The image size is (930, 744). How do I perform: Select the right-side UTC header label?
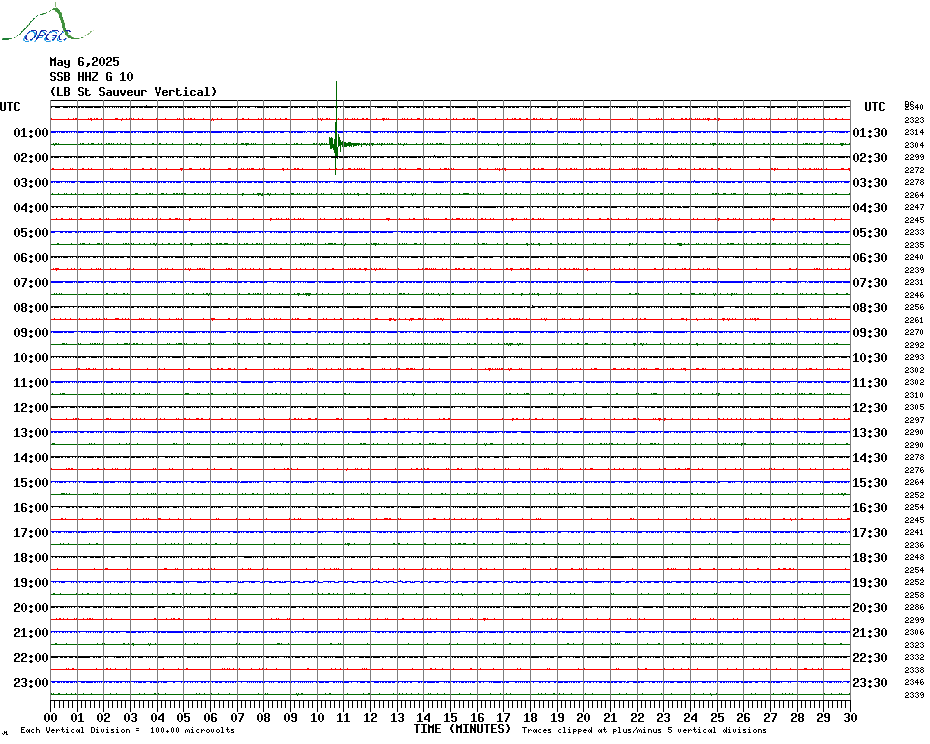coord(875,107)
